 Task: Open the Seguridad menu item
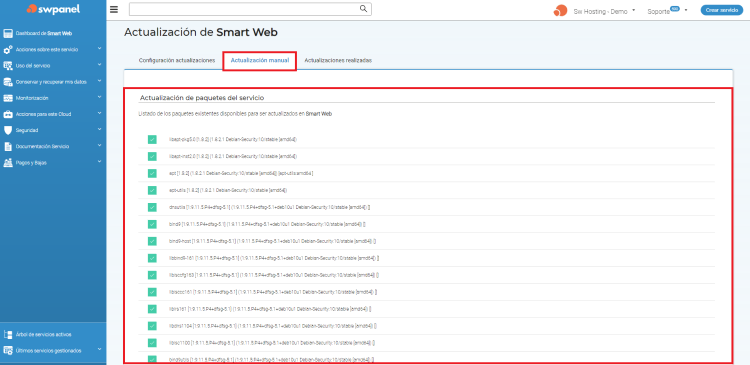[x=27, y=130]
